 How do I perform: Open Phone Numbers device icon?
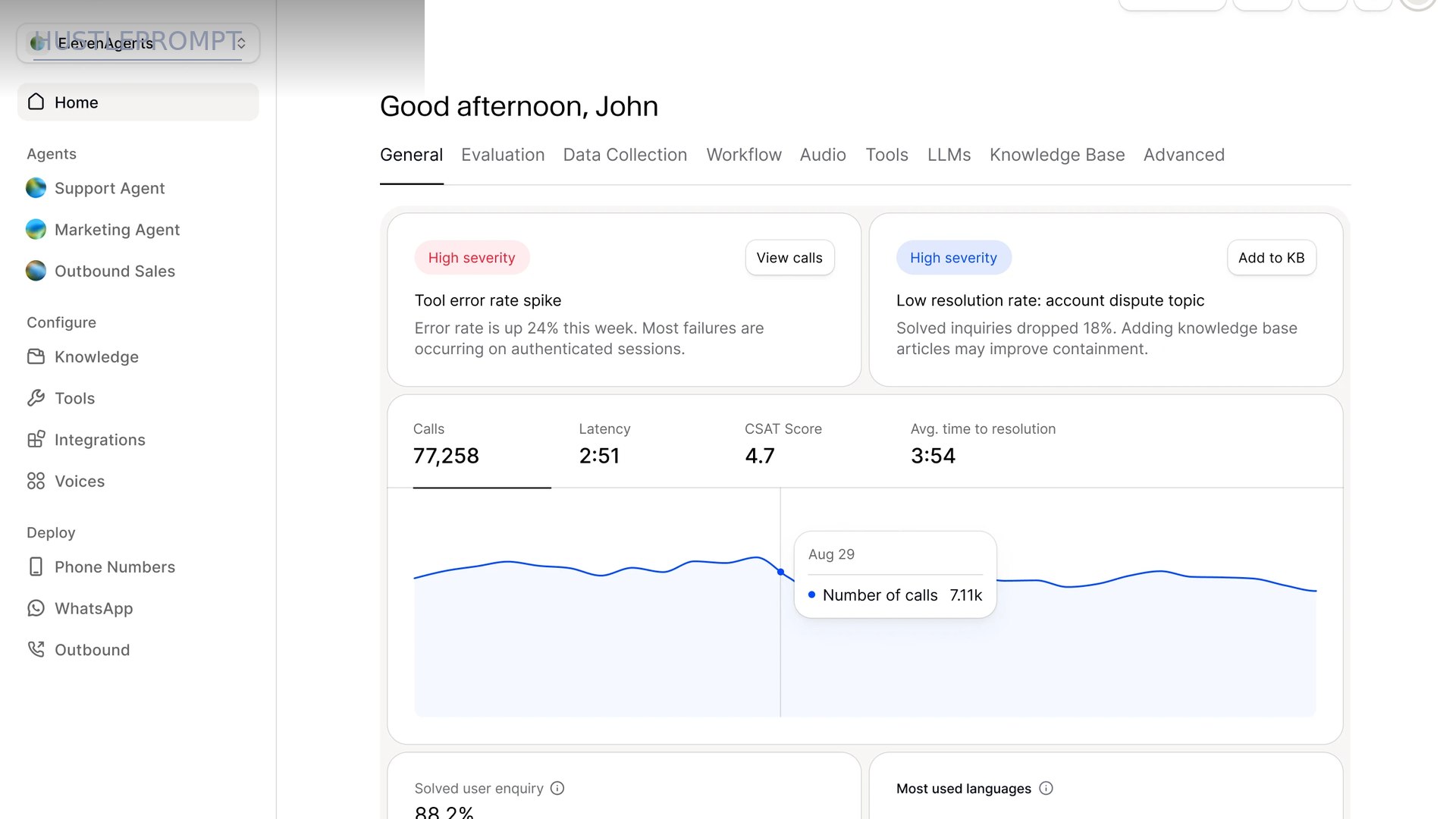(36, 566)
